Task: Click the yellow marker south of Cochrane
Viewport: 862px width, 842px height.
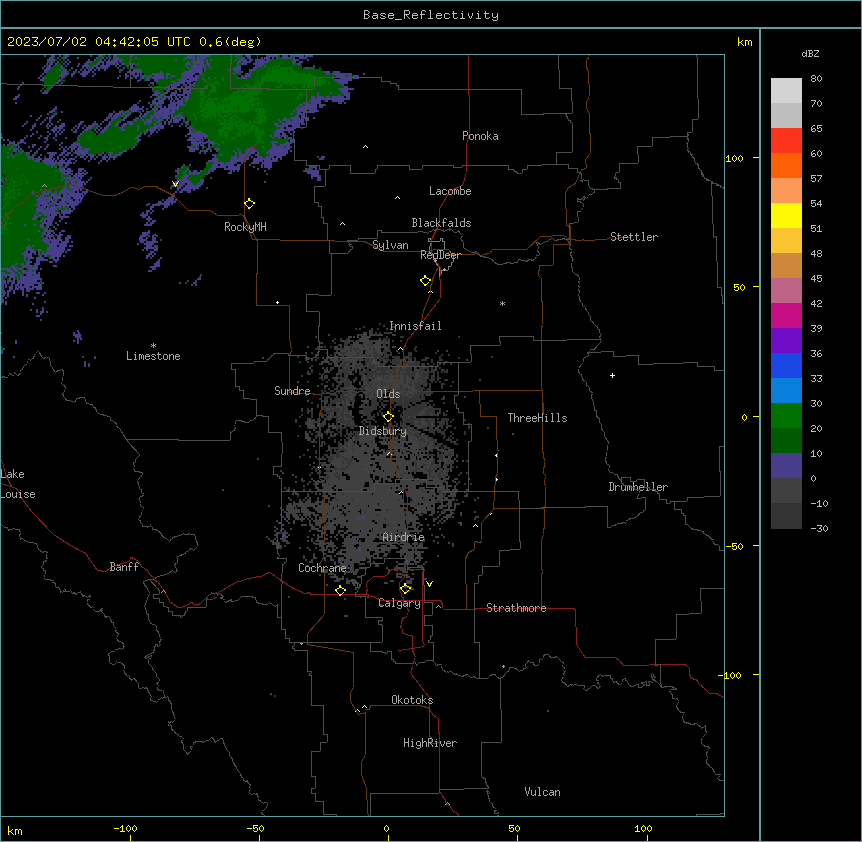Action: [x=340, y=590]
